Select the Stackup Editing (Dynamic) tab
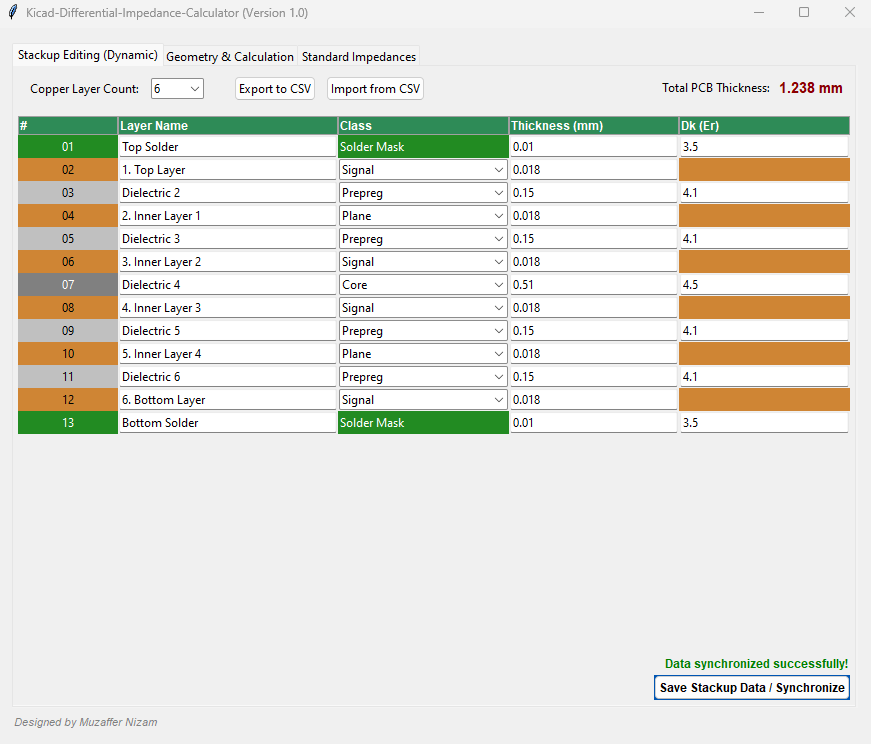The image size is (871, 744). tap(88, 55)
